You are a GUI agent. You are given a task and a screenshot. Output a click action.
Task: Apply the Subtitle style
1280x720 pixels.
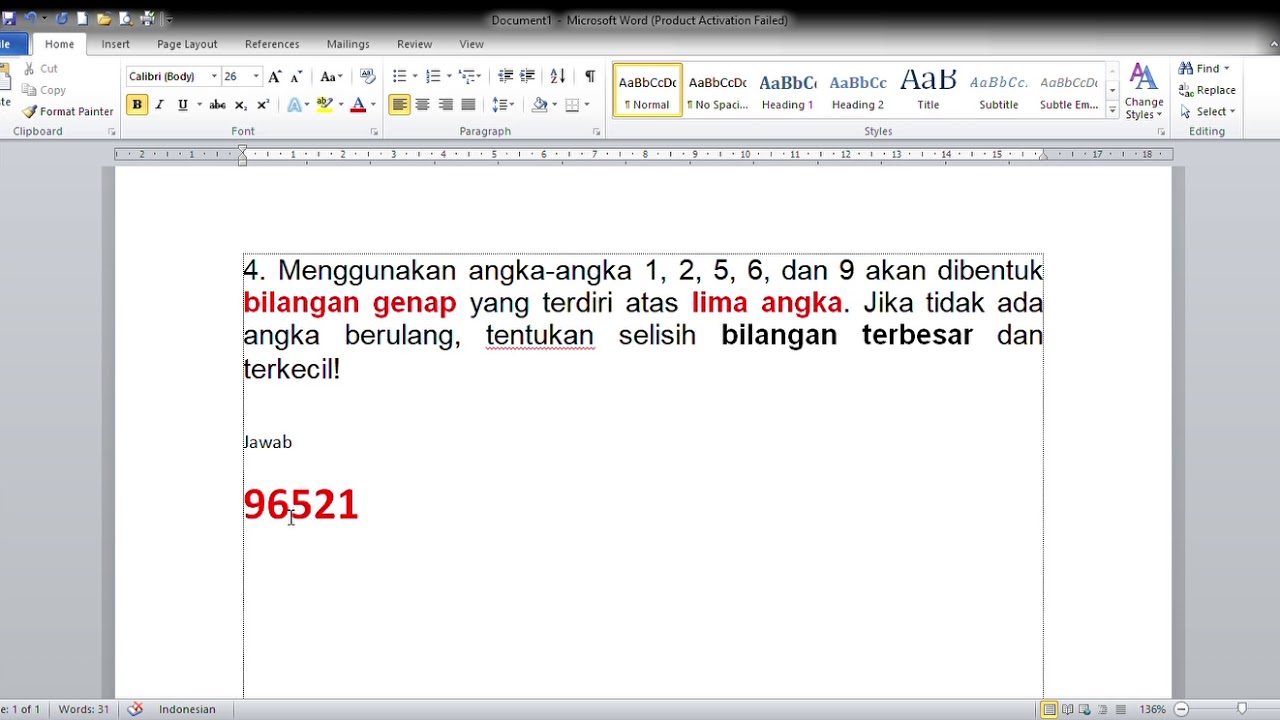(x=998, y=90)
